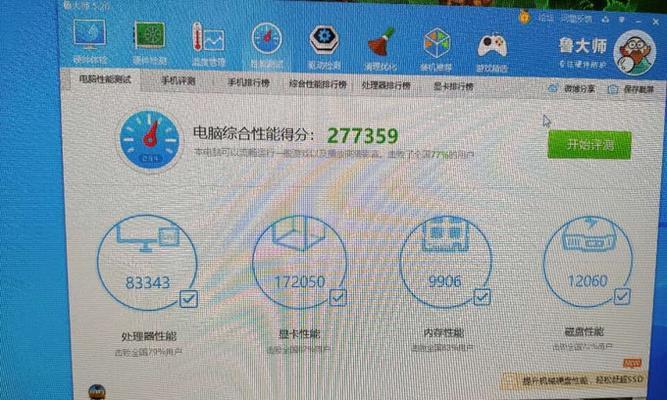Click the 内存性能 label

point(444,332)
